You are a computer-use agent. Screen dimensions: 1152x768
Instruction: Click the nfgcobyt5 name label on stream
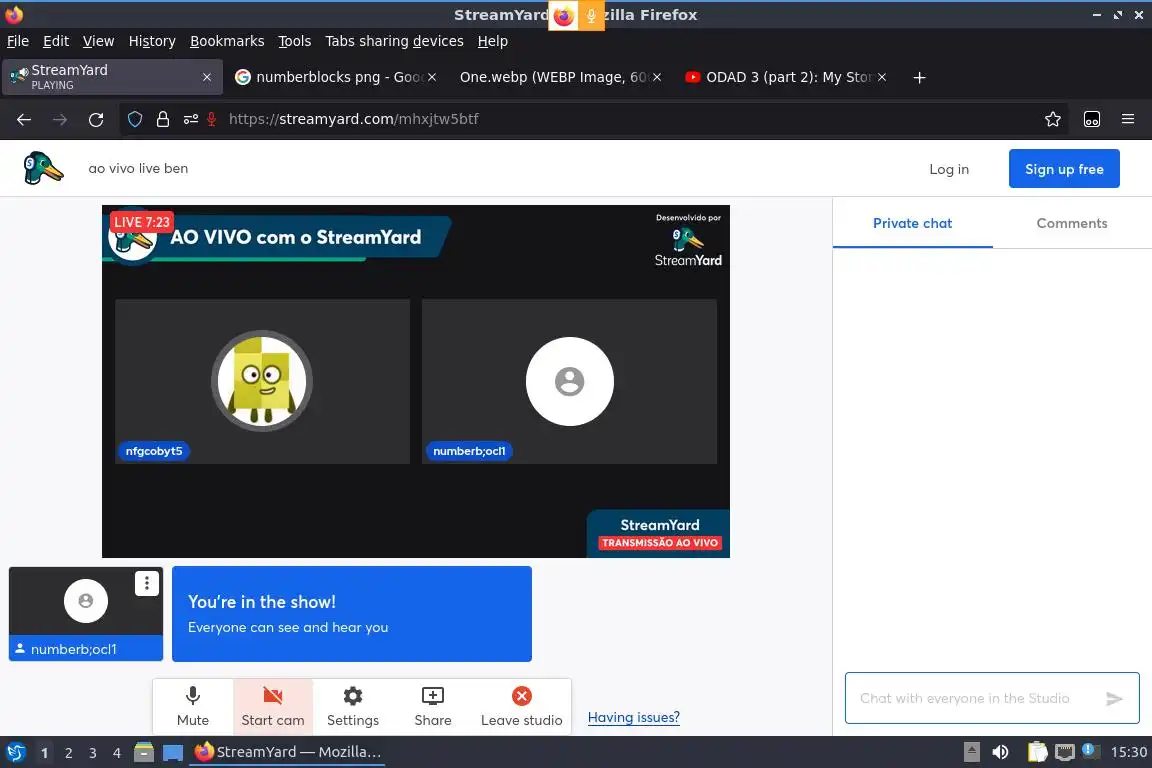tap(154, 451)
